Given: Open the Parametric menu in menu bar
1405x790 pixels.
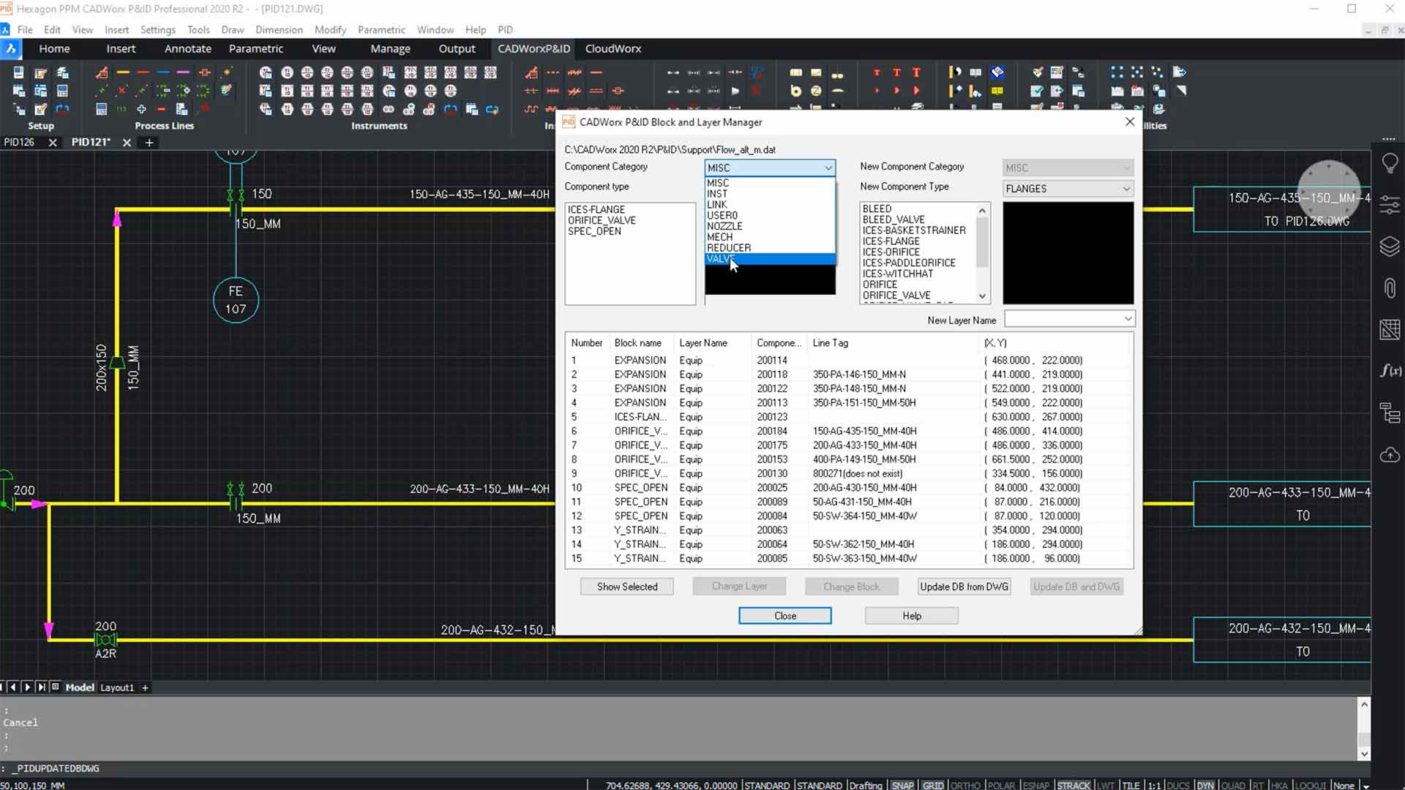Looking at the screenshot, I should pos(381,30).
